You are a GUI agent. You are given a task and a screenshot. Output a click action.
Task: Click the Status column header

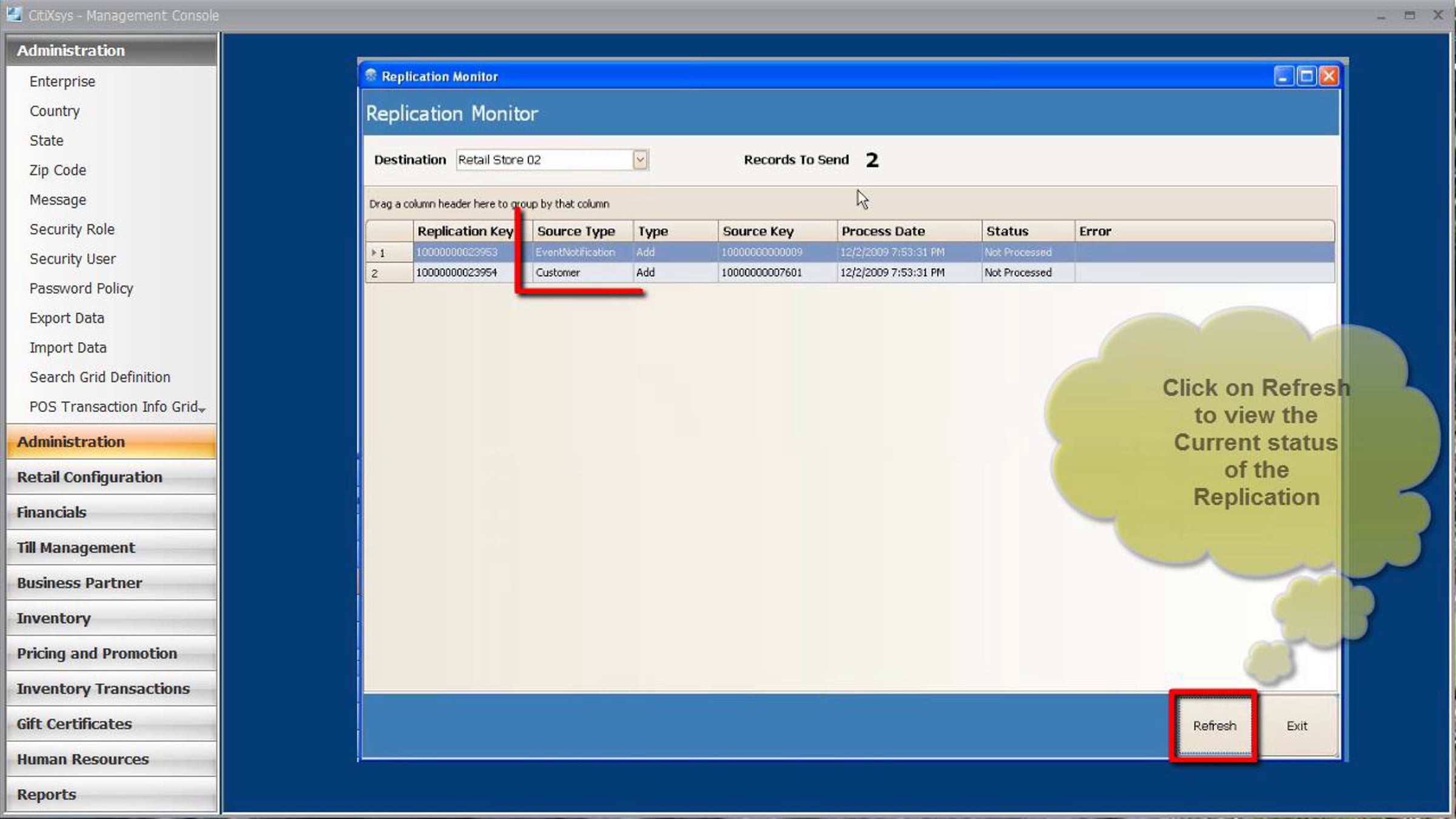(x=1007, y=231)
